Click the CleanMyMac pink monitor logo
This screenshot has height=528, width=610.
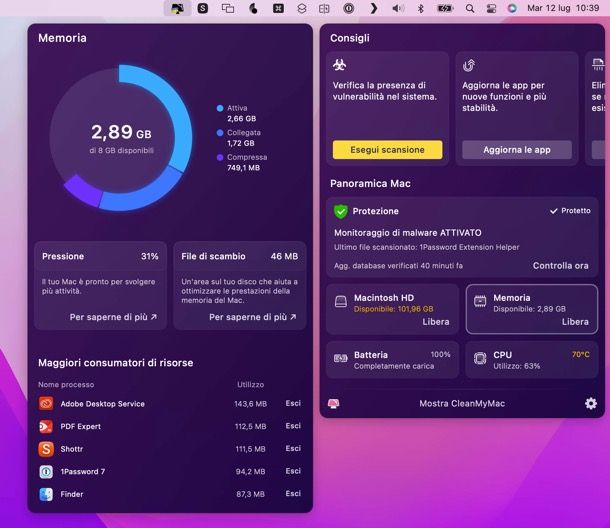tap(333, 403)
